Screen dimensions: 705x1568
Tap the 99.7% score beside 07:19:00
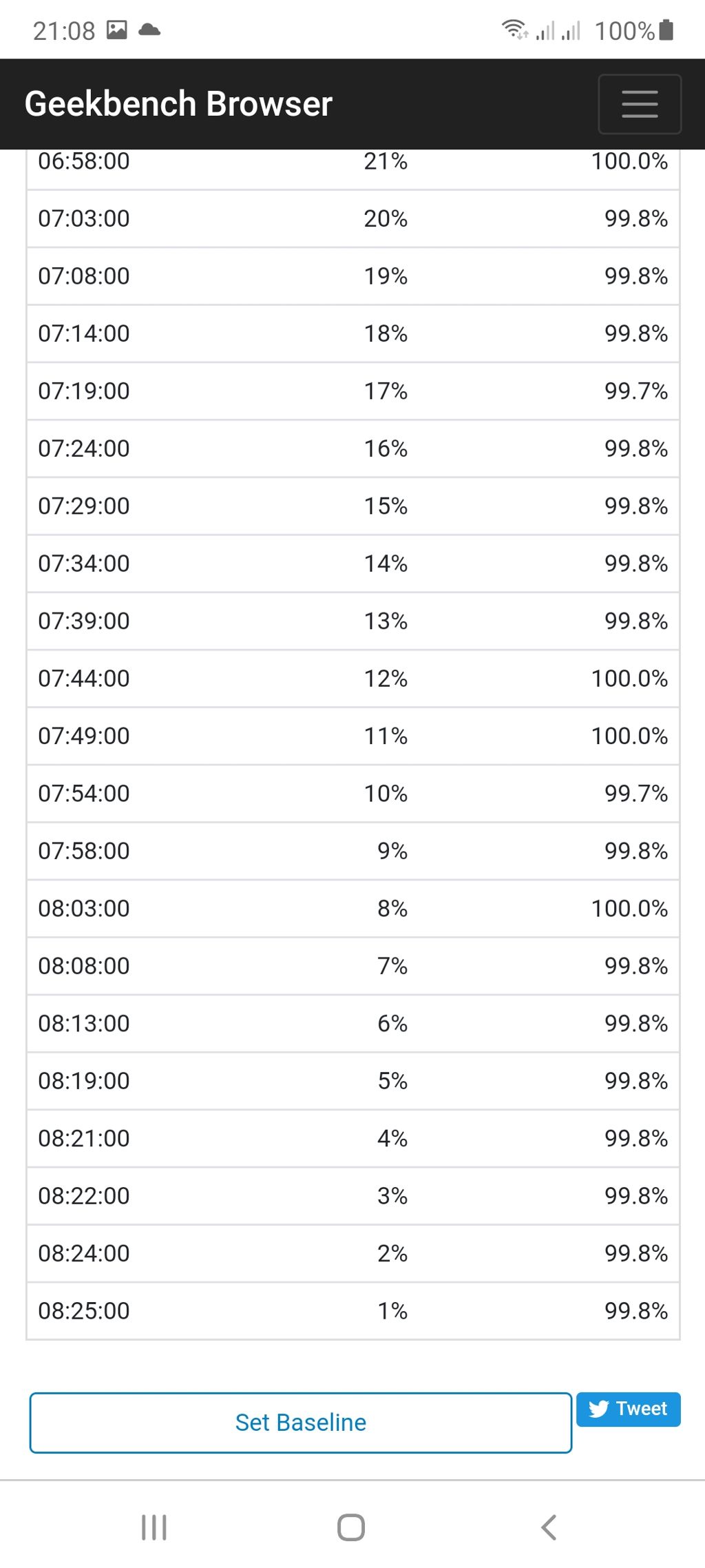click(636, 391)
